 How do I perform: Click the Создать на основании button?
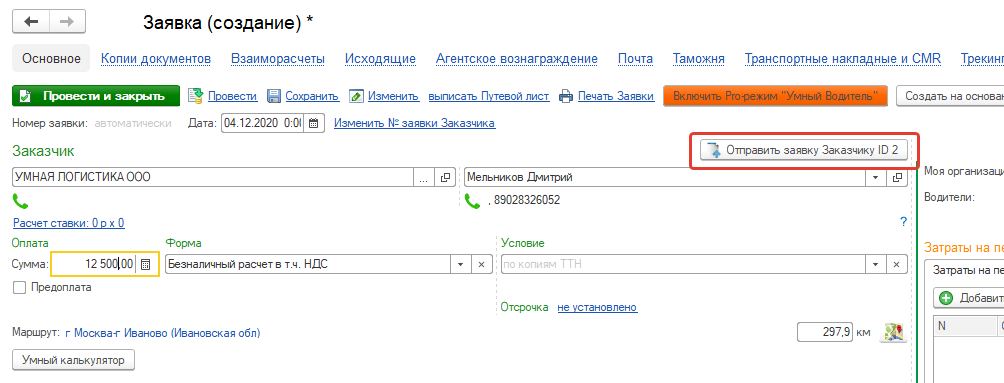[950, 96]
